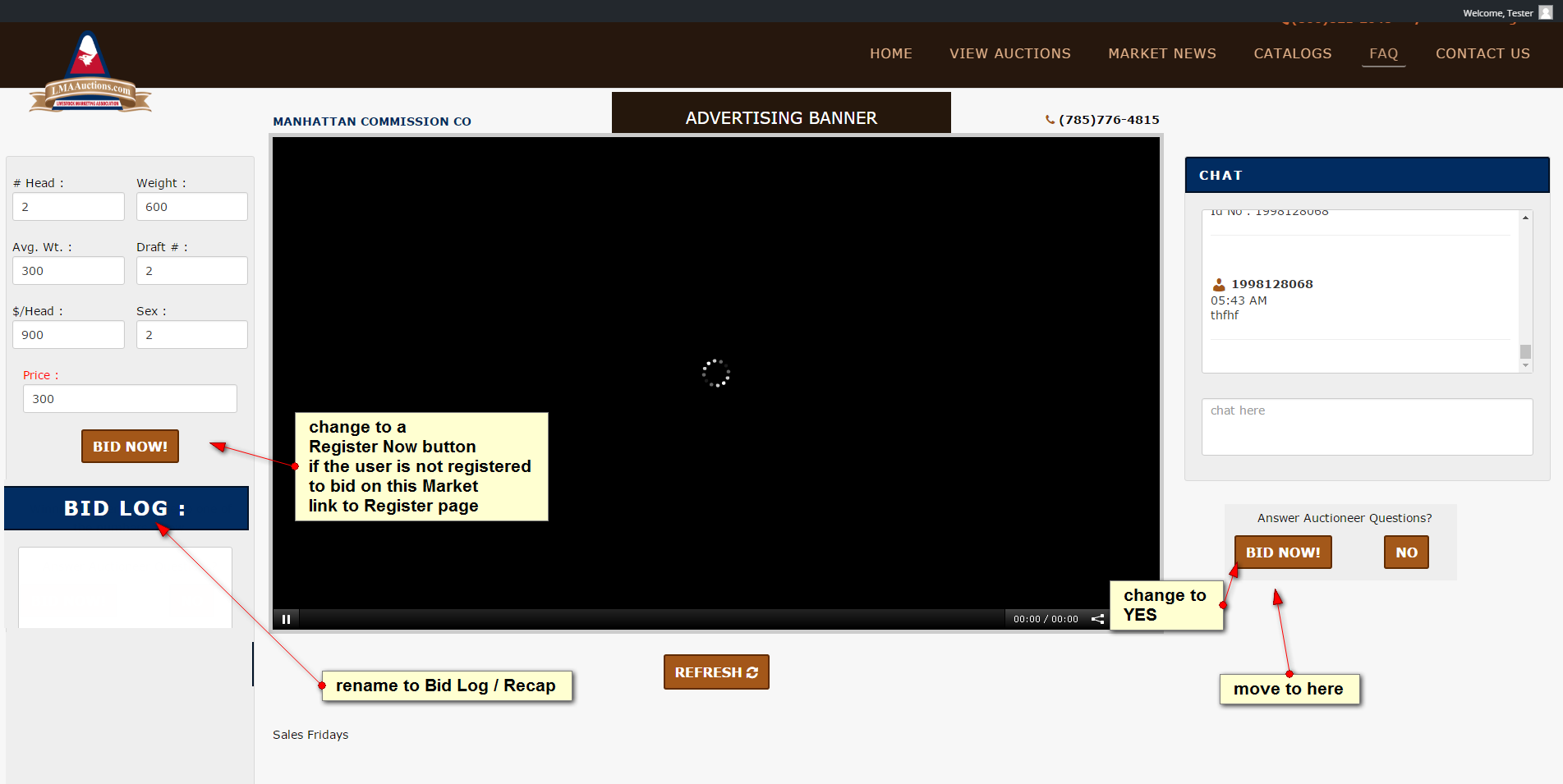Click the LMA Auctions logo
Image resolution: width=1563 pixels, height=784 pixels.
point(90,72)
